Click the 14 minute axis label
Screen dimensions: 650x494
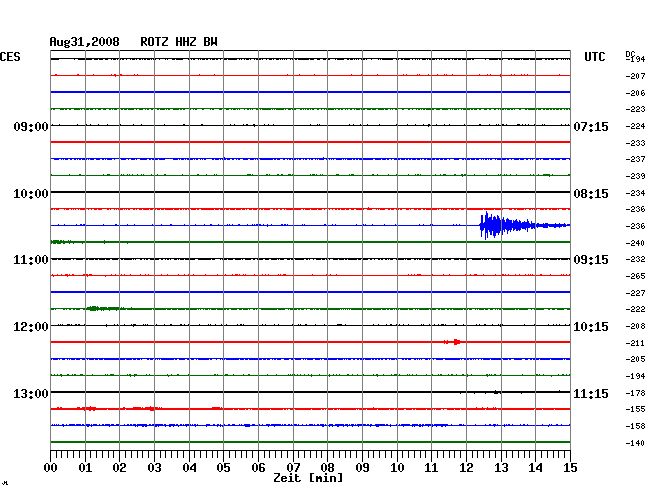(535, 468)
